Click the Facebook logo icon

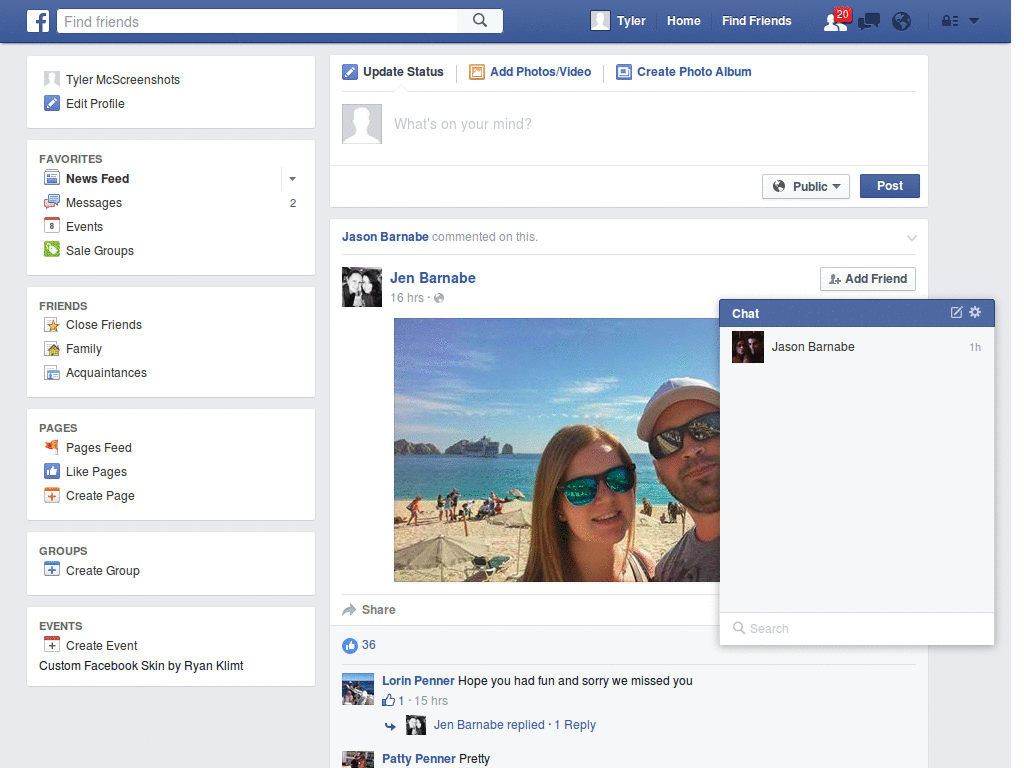[x=38, y=21]
